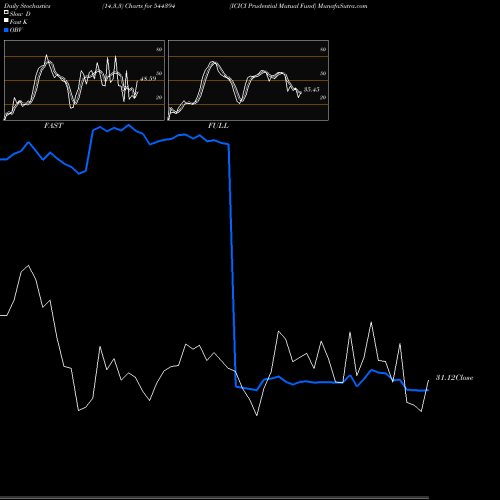The height and width of the screenshot is (500, 500).
Task: Open the FULL stochastic chart panel
Action: 248,80
